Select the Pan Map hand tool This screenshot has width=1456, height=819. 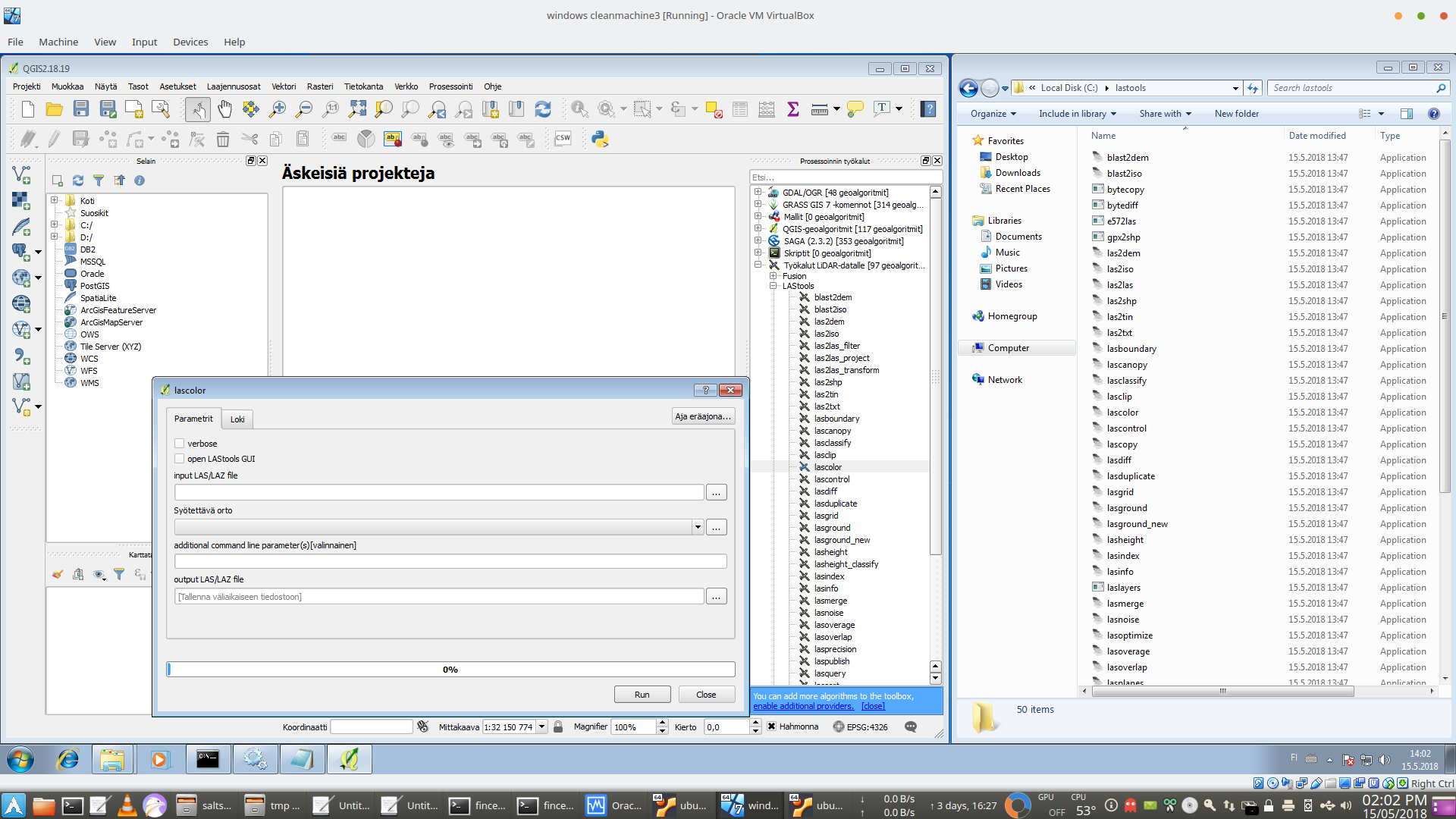pos(224,109)
